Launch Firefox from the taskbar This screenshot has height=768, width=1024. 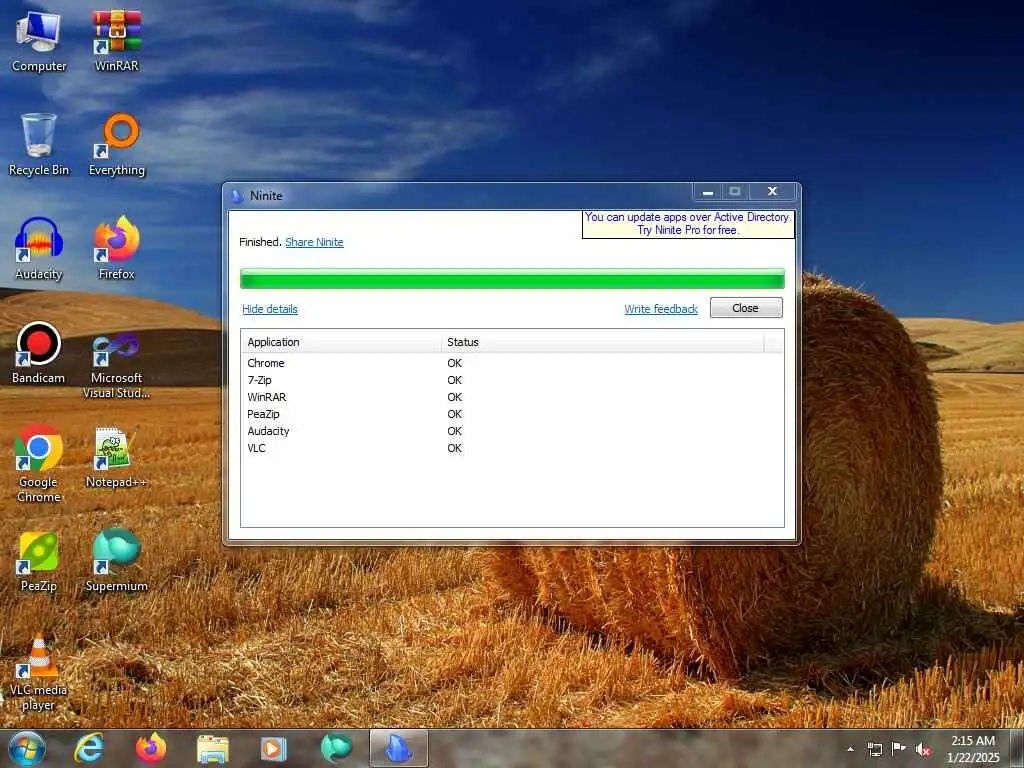151,748
